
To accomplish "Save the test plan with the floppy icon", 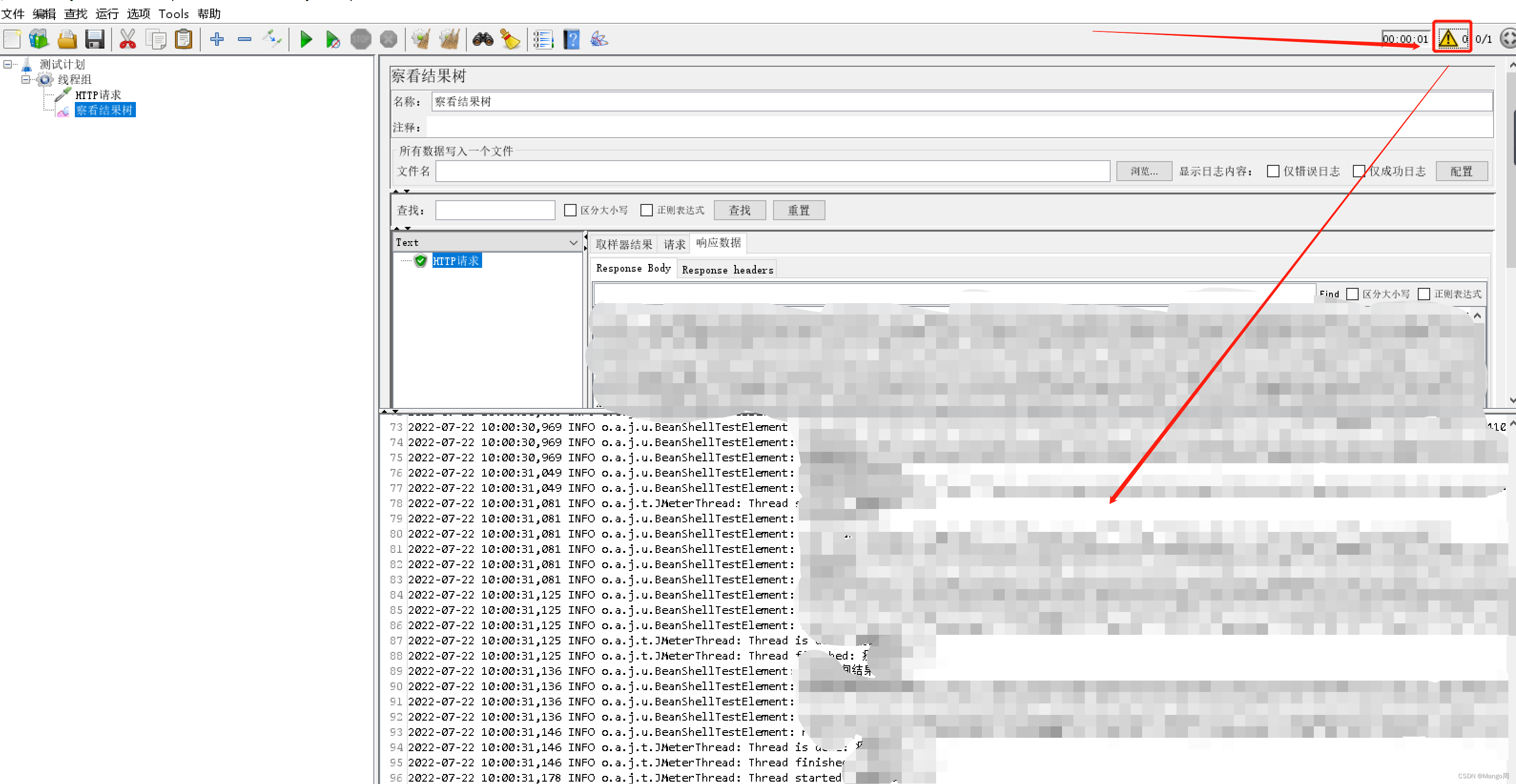I will [x=95, y=40].
